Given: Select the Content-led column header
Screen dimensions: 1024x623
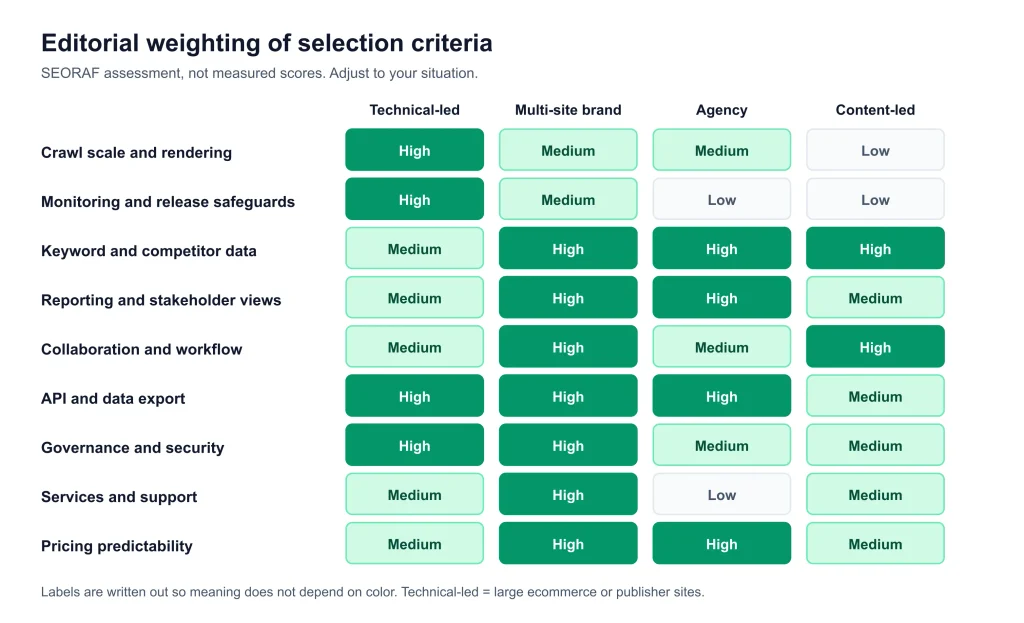Looking at the screenshot, I should pos(874,110).
